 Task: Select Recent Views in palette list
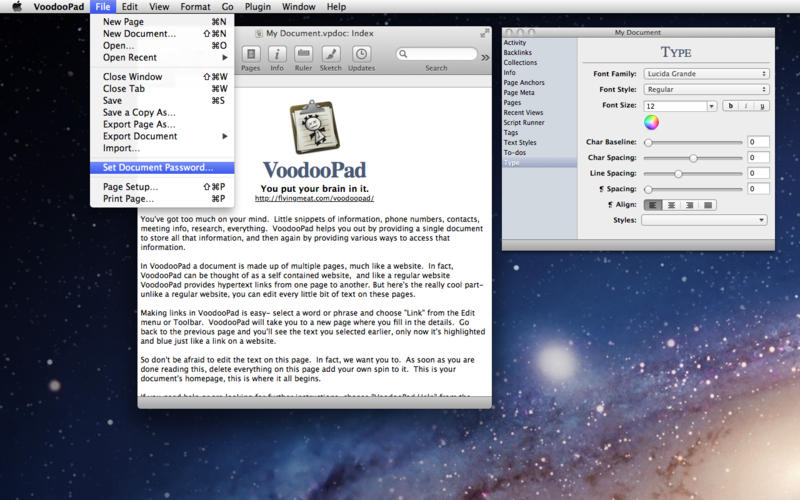coord(540,113)
